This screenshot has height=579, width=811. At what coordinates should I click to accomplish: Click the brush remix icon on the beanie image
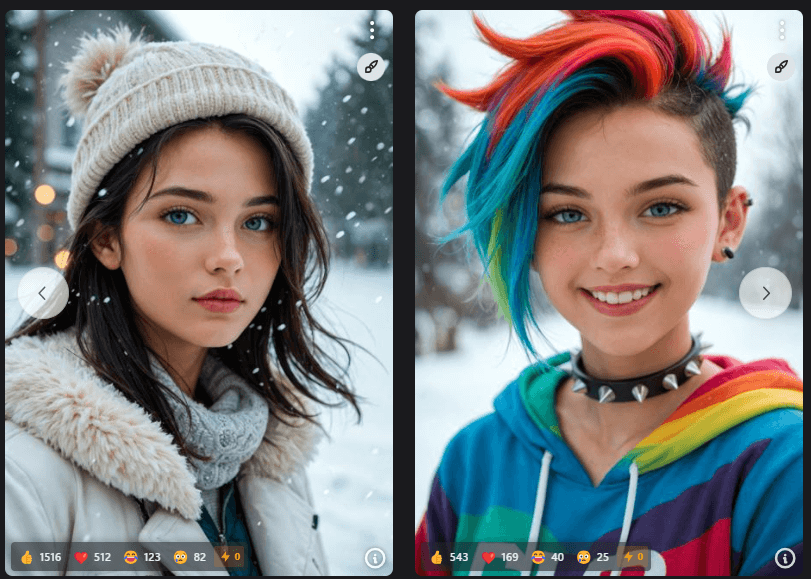(371, 67)
